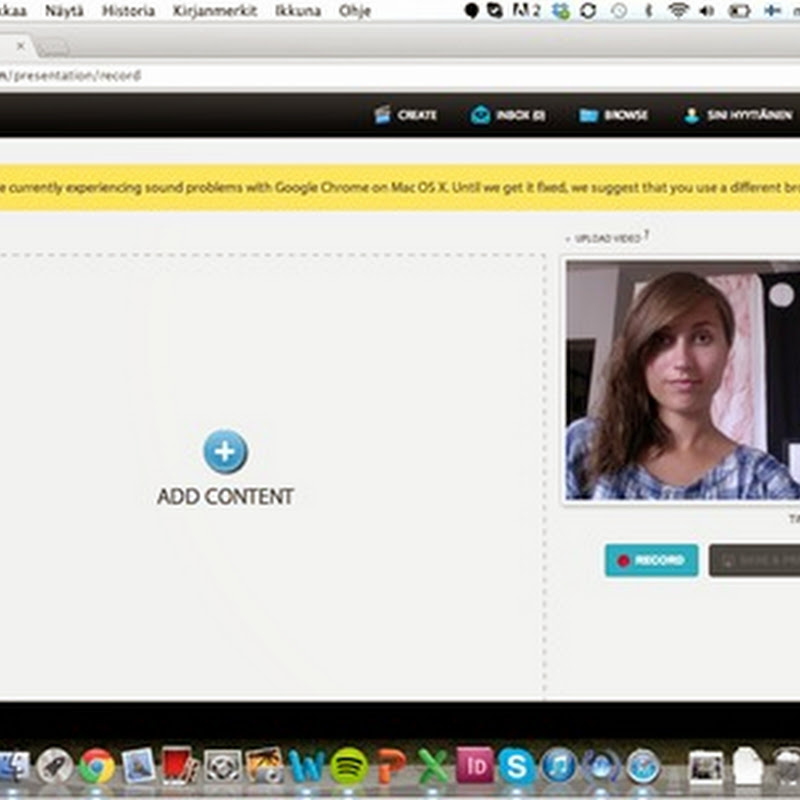
Task: Open Launchpad from the dock
Action: (55, 766)
